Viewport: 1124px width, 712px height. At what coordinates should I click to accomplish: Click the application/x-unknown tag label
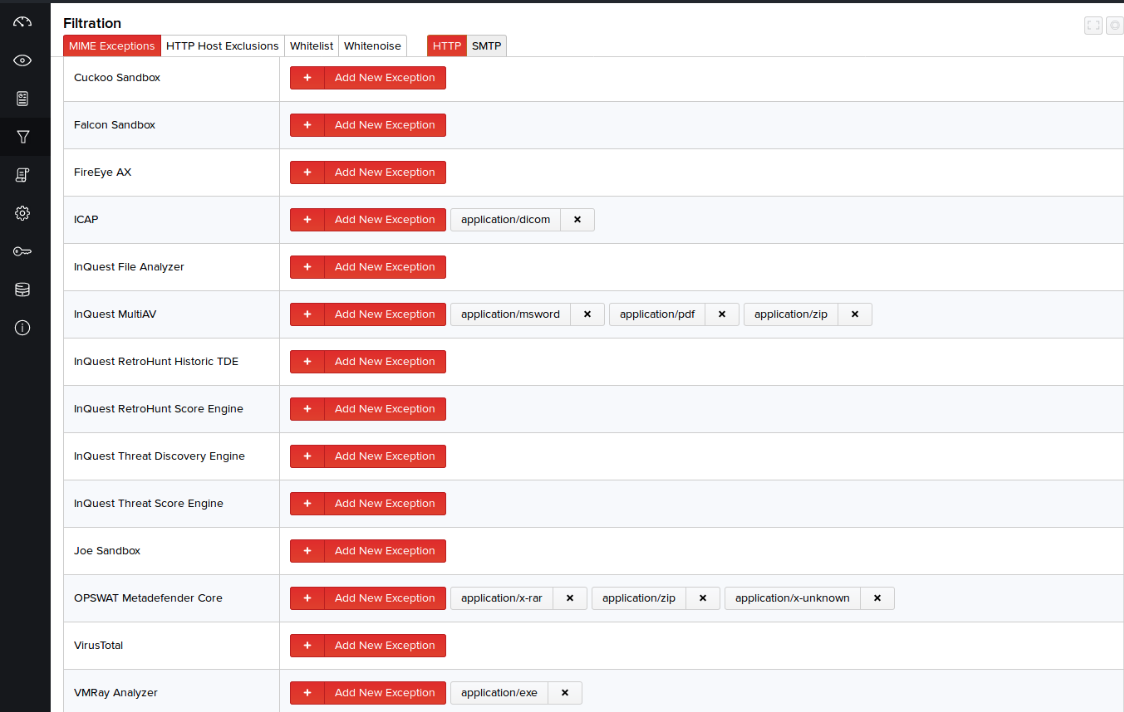pyautogui.click(x=792, y=598)
